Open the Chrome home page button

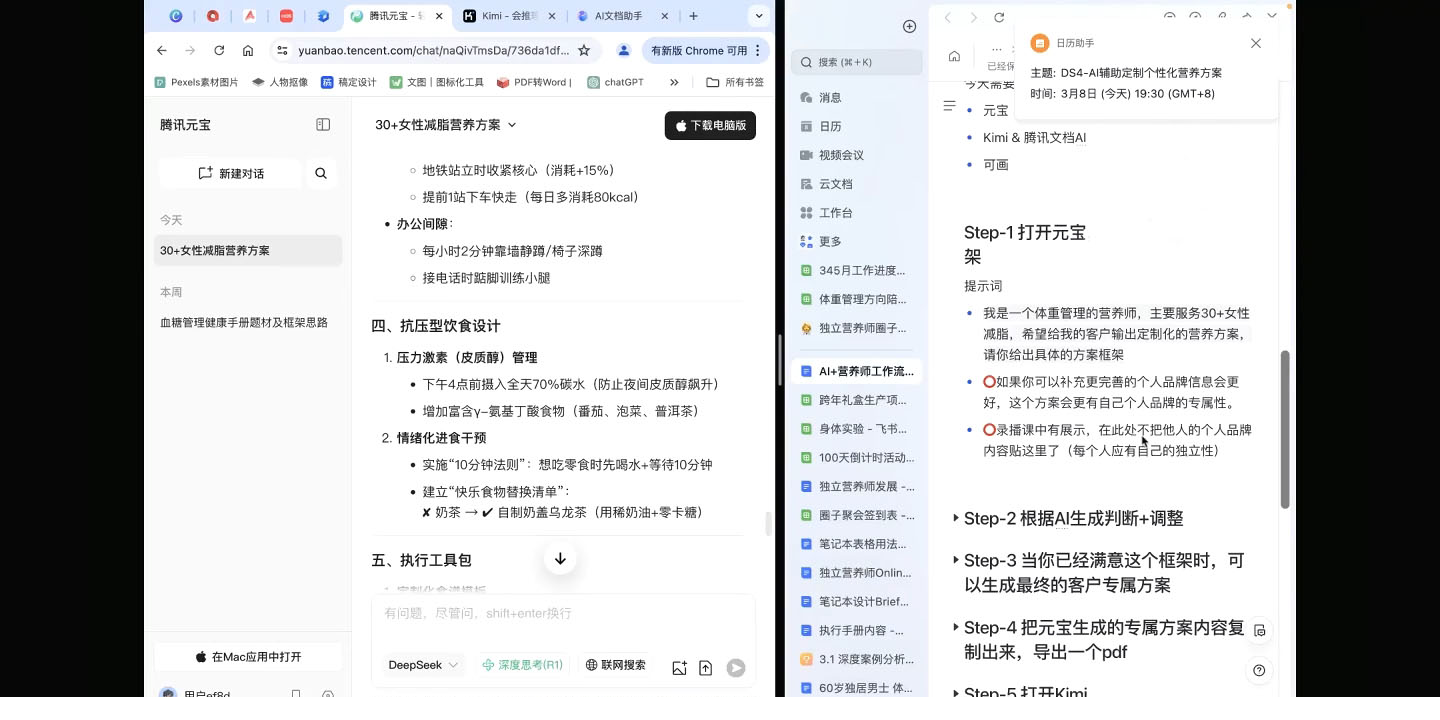[248, 50]
